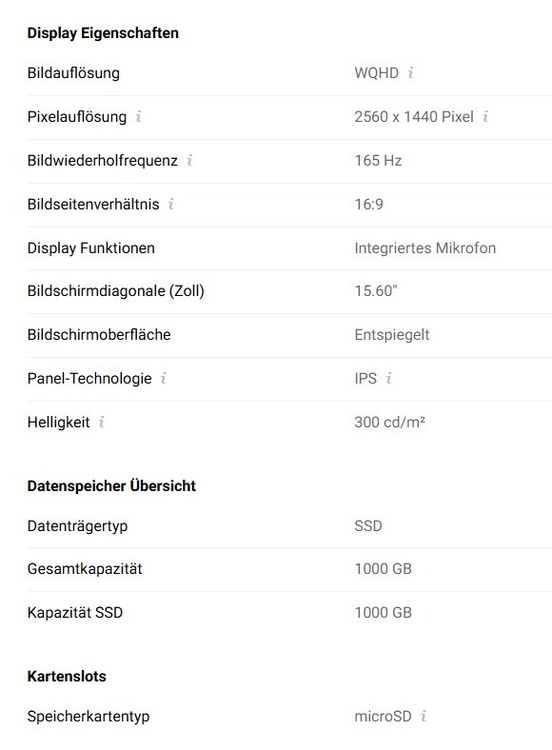Viewport: 552px width, 750px height.
Task: Open info icon next to WQHD value
Action: [410, 73]
